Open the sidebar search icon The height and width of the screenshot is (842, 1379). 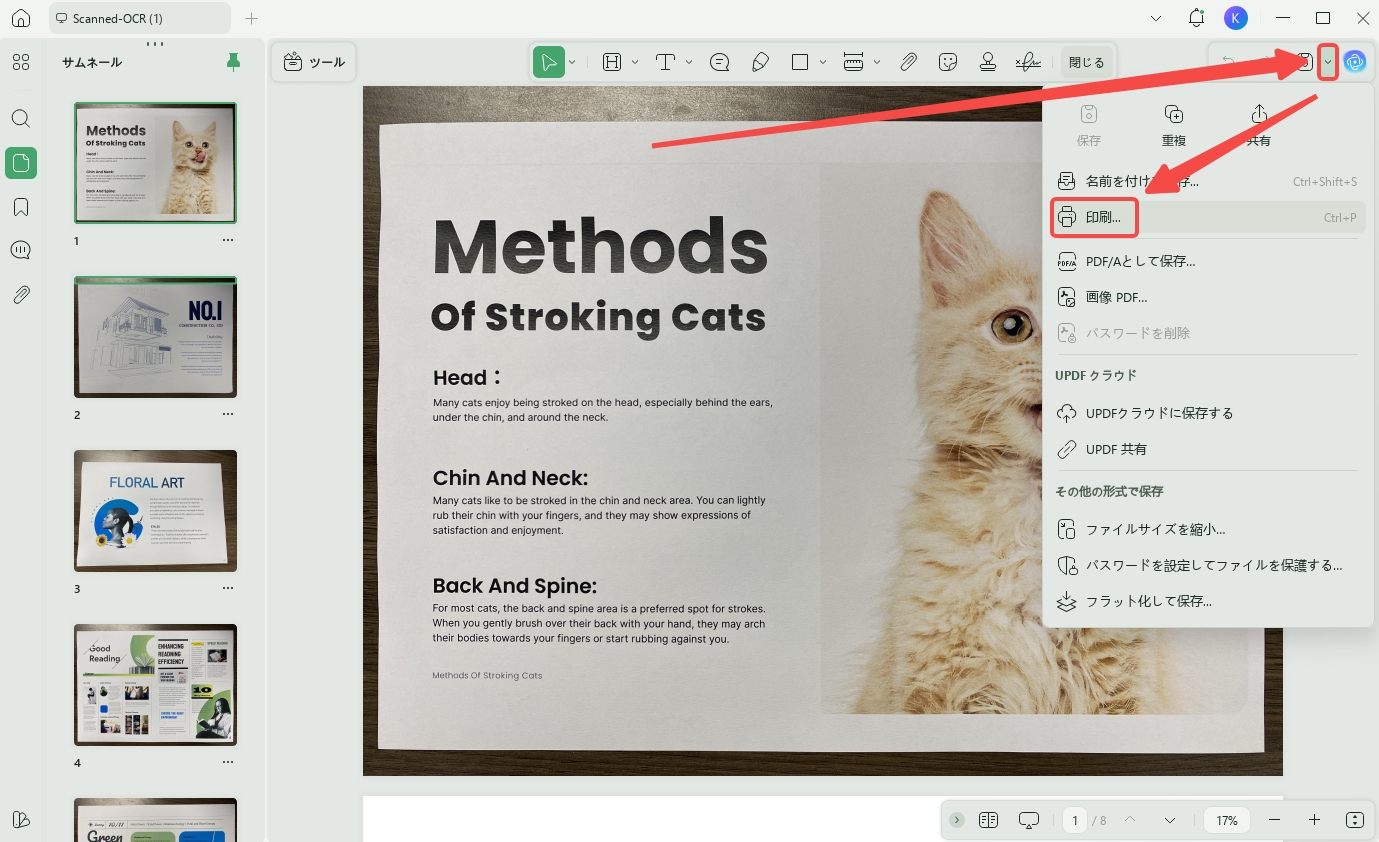(21, 118)
